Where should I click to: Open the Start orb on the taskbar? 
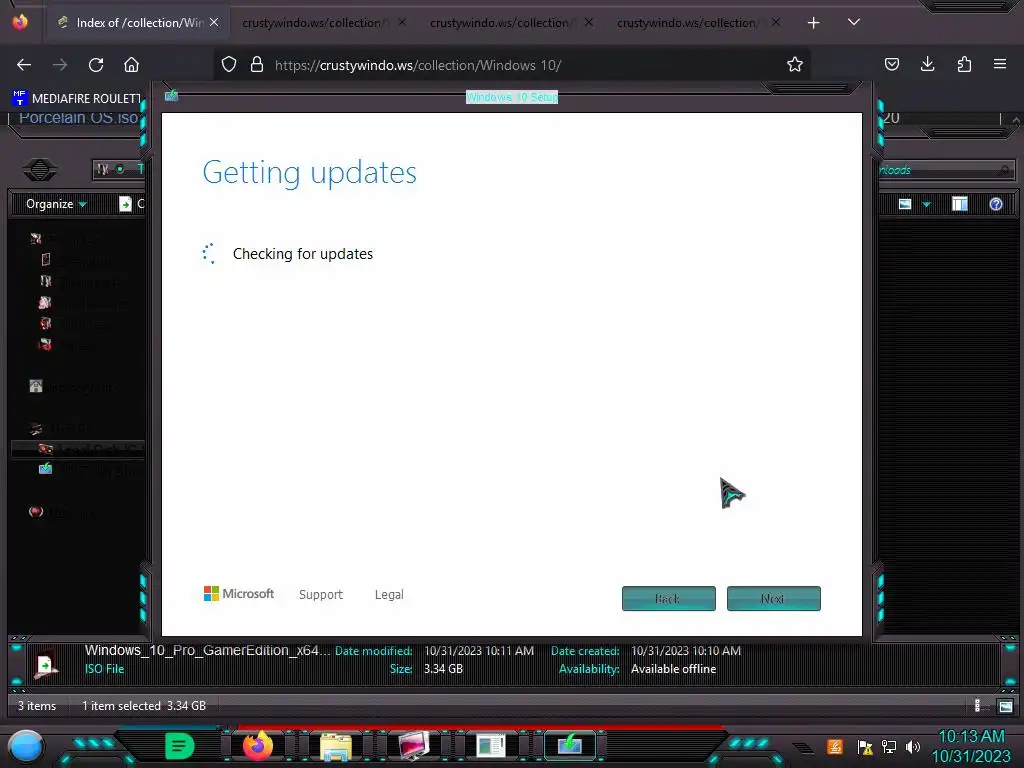26,746
